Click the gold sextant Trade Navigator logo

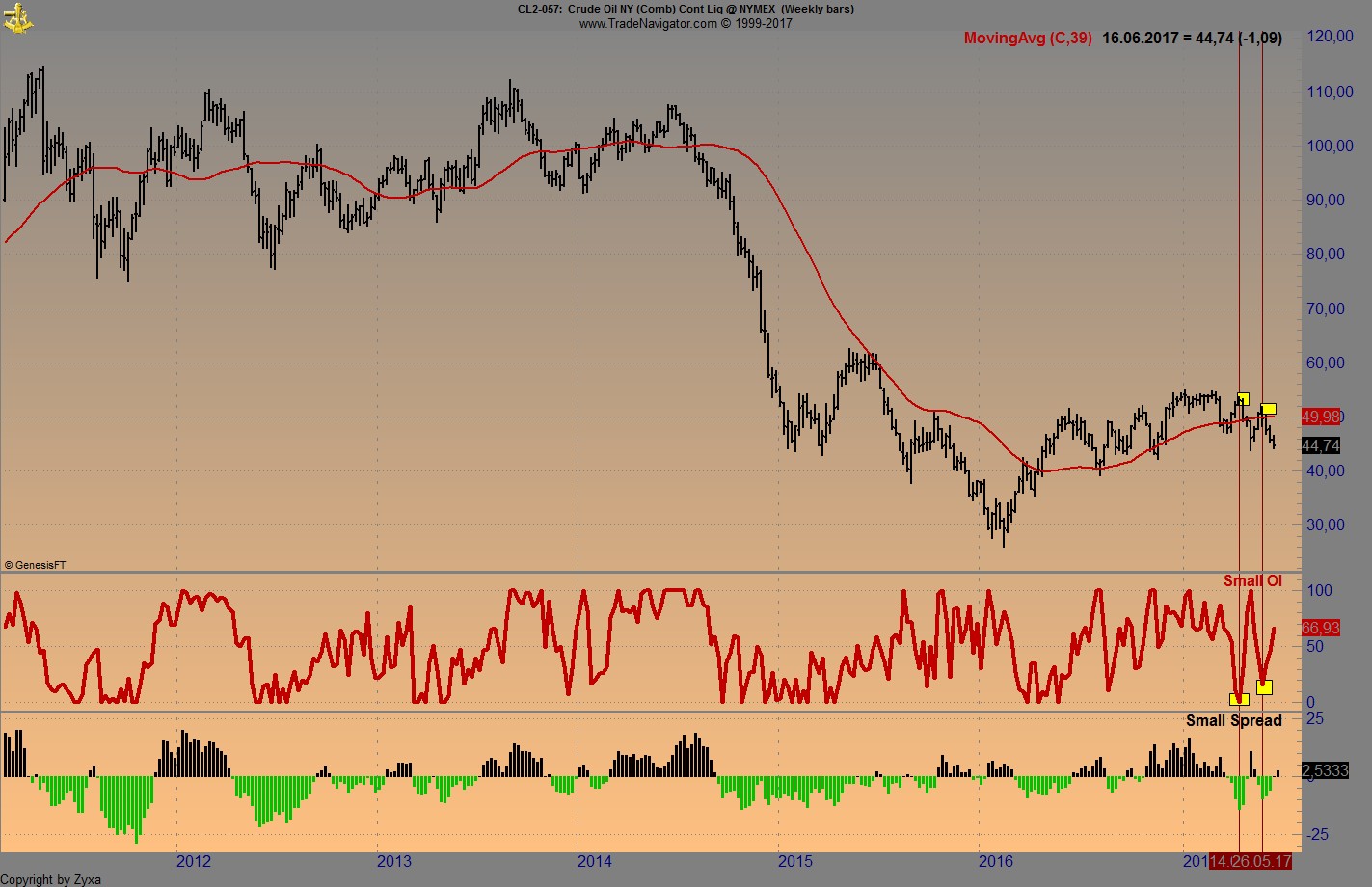click(18, 17)
